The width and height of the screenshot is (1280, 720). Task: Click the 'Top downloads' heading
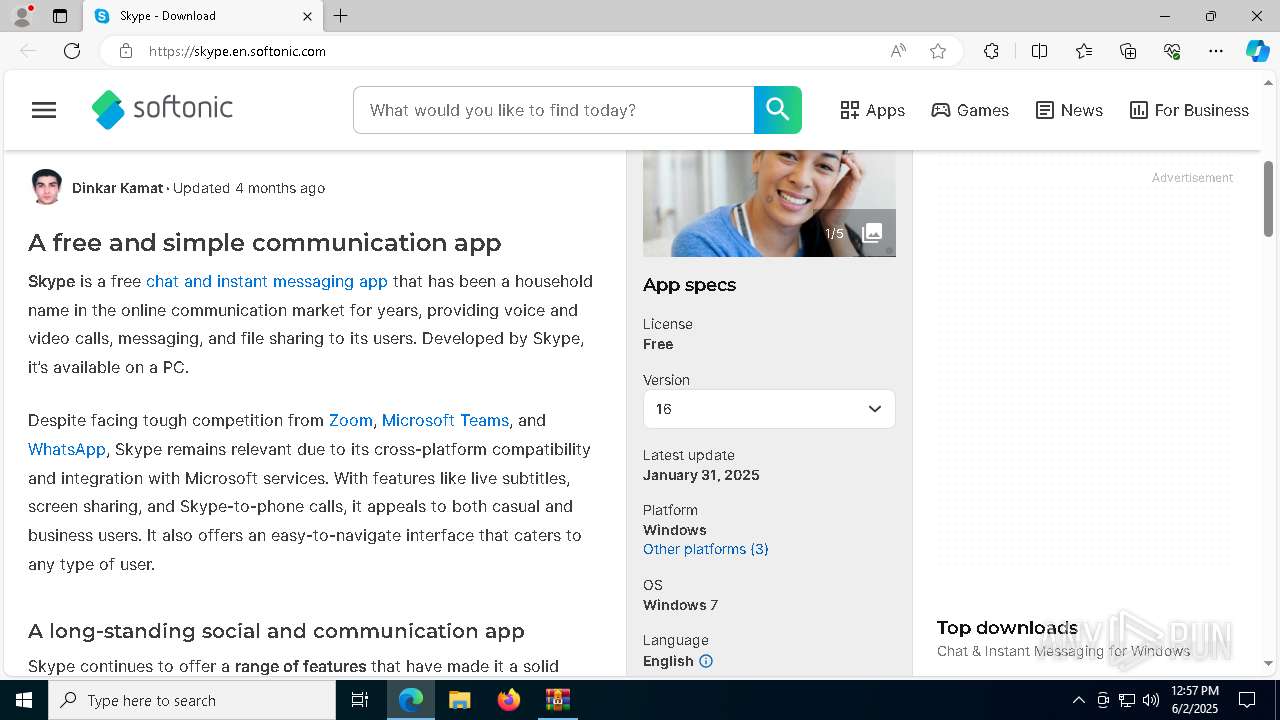1007,628
